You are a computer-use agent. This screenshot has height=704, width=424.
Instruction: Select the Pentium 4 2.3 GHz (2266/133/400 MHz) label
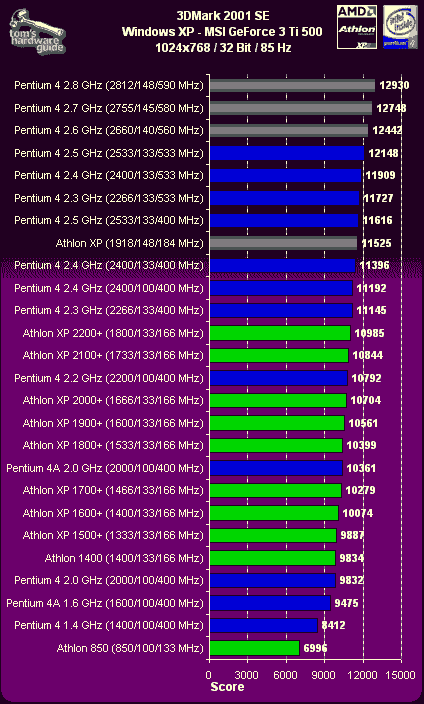click(x=109, y=310)
